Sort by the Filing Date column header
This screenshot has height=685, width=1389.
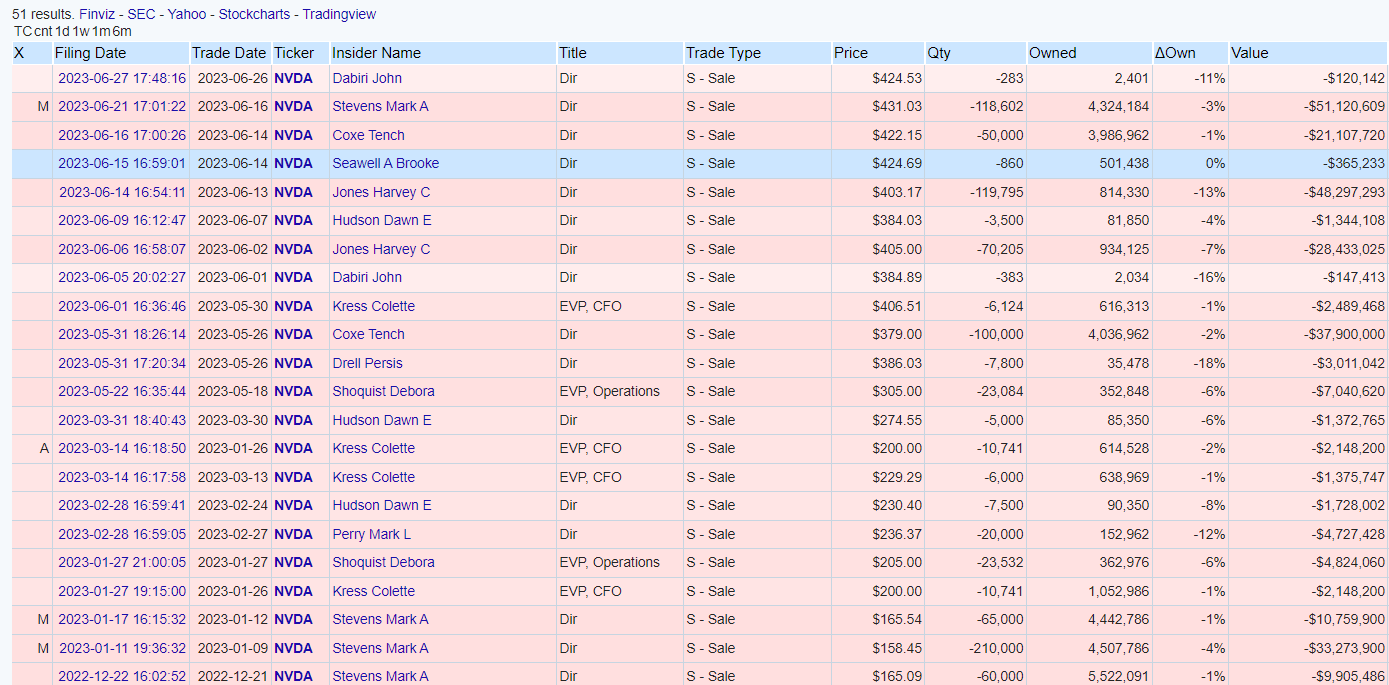[x=91, y=53]
